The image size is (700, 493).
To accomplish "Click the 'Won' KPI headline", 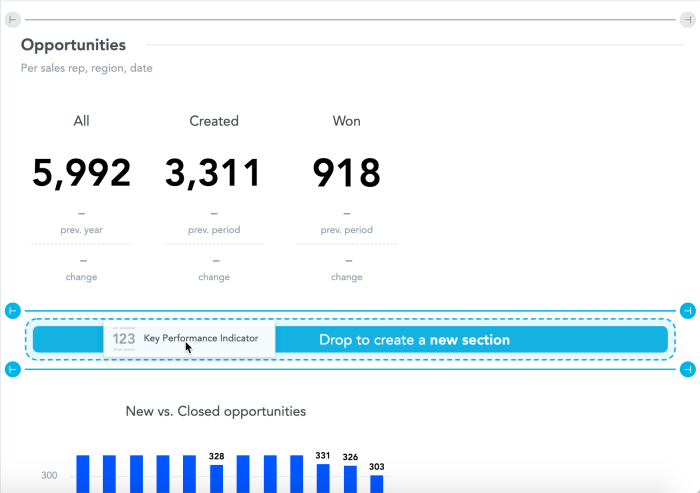I will [346, 121].
